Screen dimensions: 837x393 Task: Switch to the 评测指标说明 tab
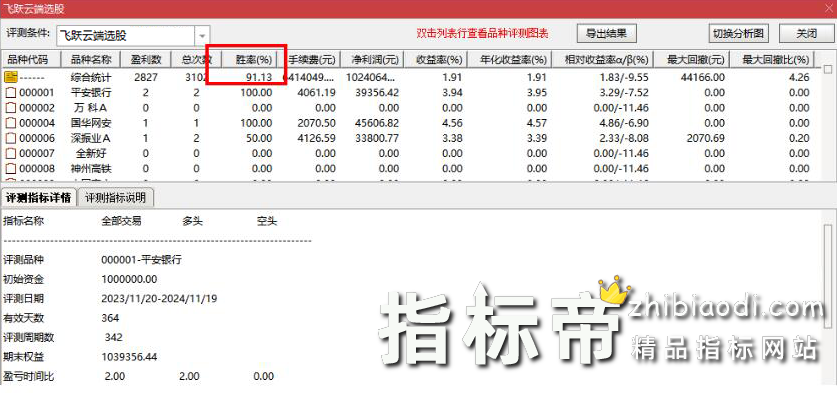point(116,198)
